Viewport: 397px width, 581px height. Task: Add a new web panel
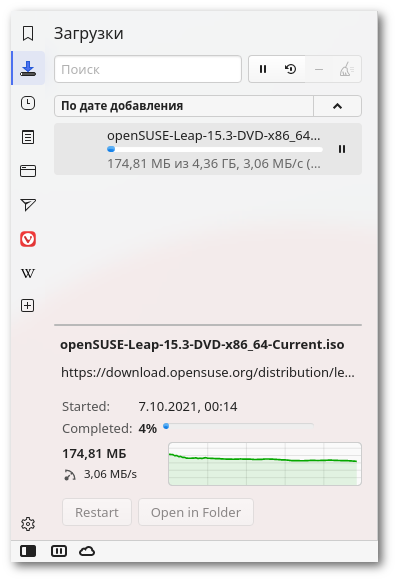point(28,306)
